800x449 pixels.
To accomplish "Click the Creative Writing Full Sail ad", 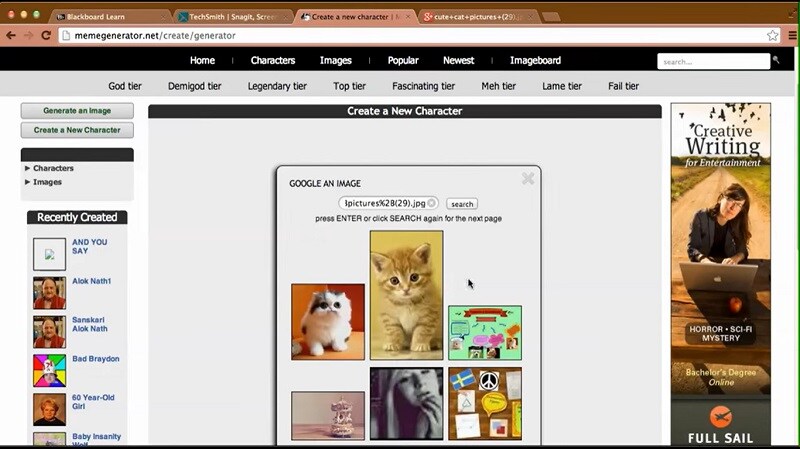I will click(720, 275).
